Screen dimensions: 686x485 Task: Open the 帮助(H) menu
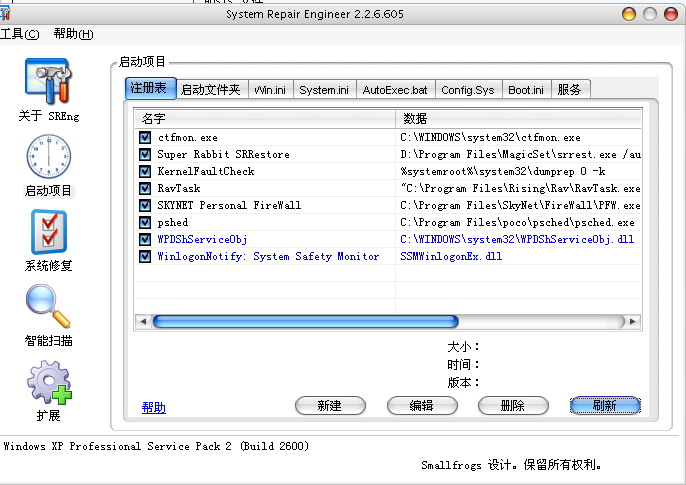(74, 34)
